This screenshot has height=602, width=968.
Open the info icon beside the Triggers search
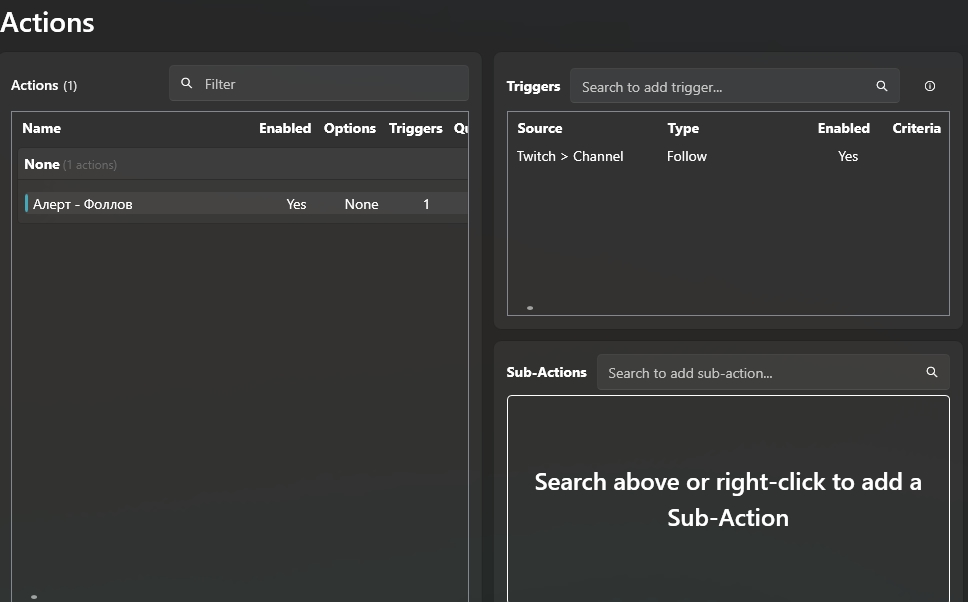[930, 86]
